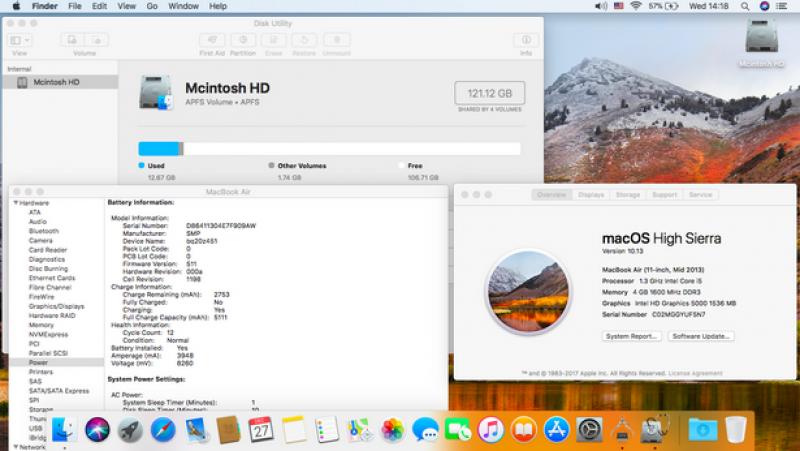Select Ethernet Cards in hardware list
The width and height of the screenshot is (800, 451).
(x=52, y=278)
